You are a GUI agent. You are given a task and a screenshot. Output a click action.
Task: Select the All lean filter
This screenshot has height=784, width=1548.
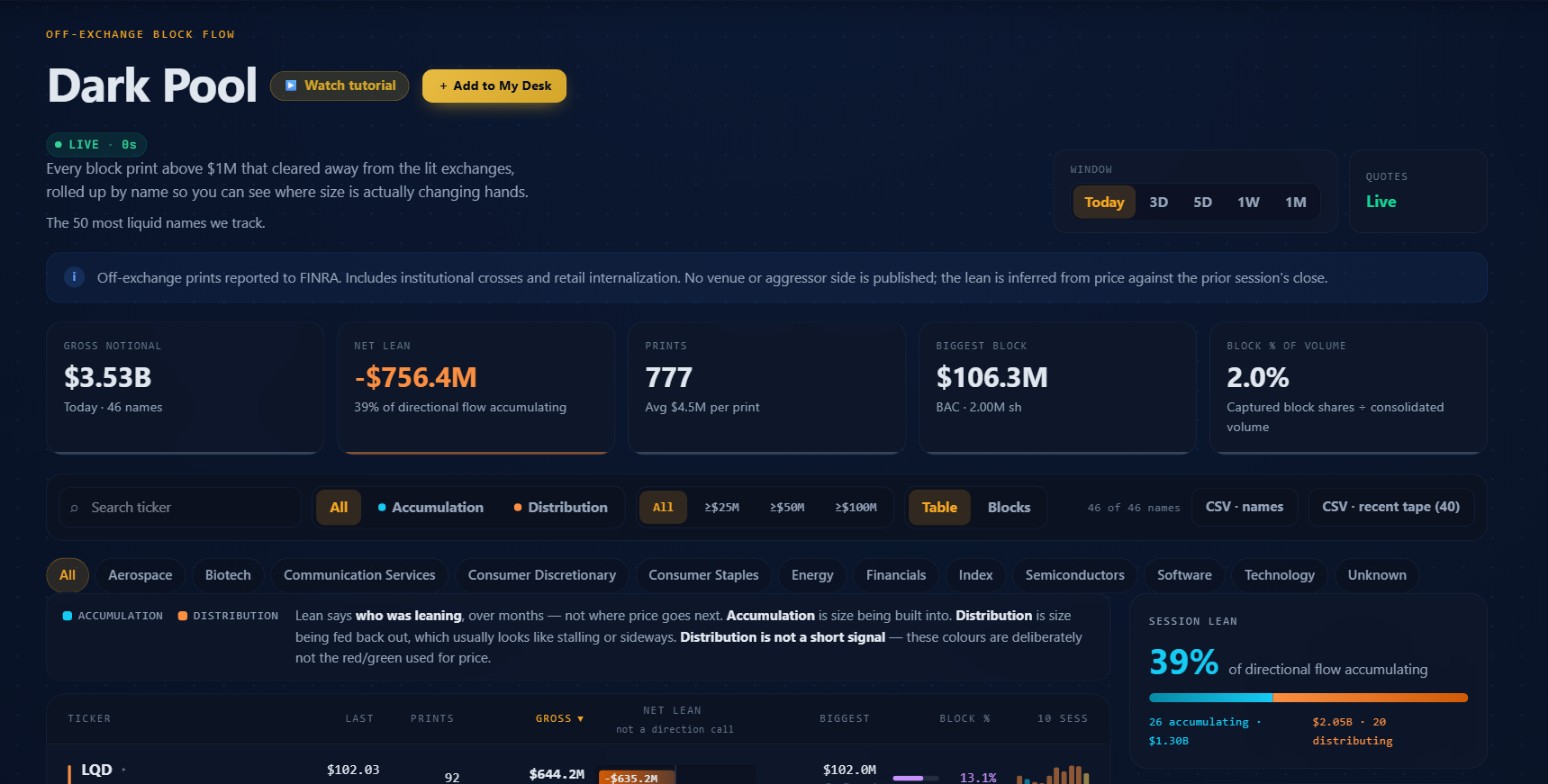point(339,507)
